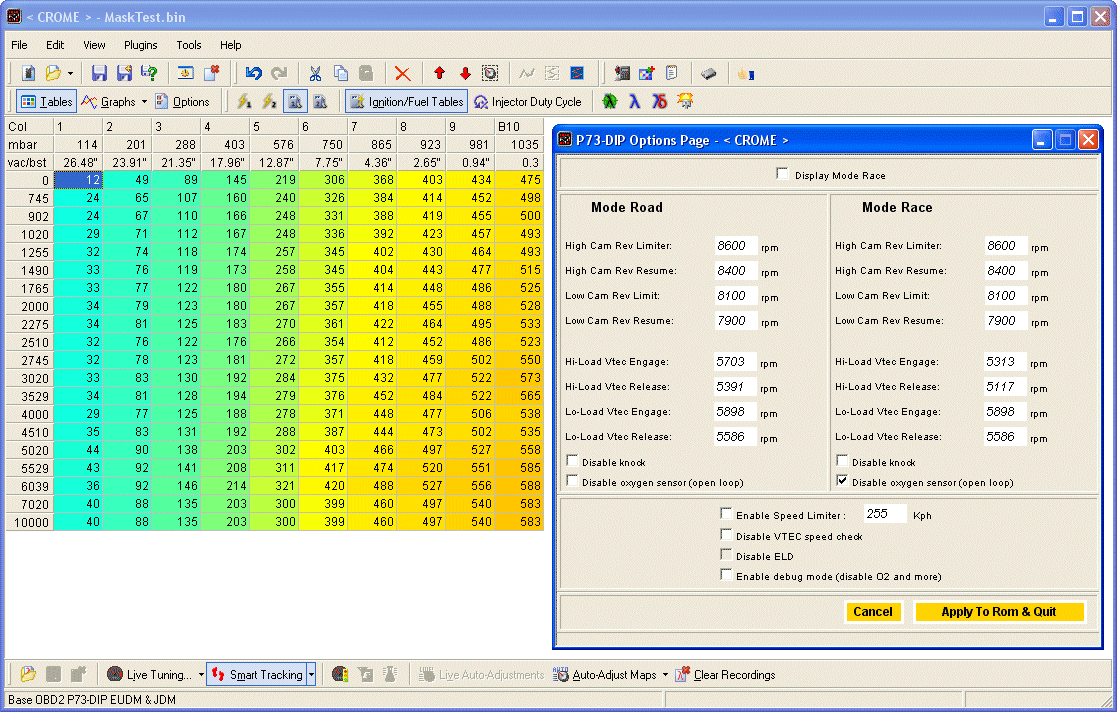Viewport: 1117px width, 712px height.
Task: Check Mode Road Disable knock checkbox
Action: [572, 460]
